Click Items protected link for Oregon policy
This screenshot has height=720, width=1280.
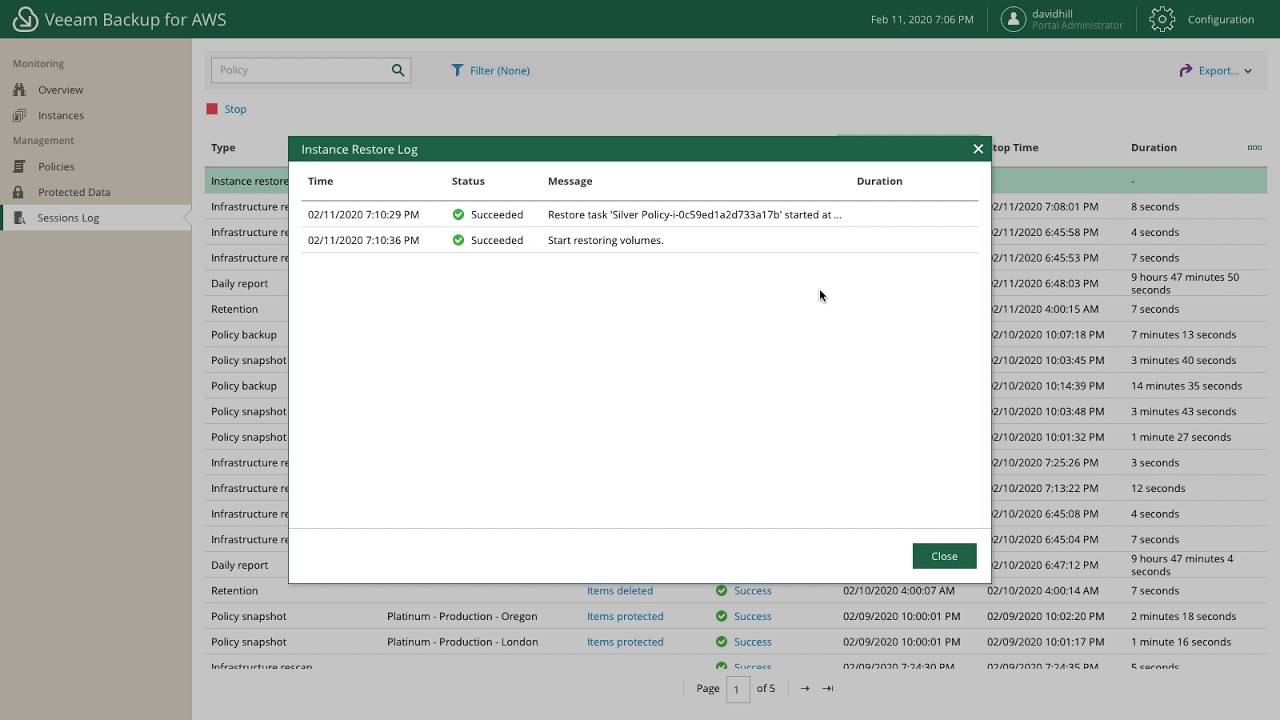click(x=625, y=617)
